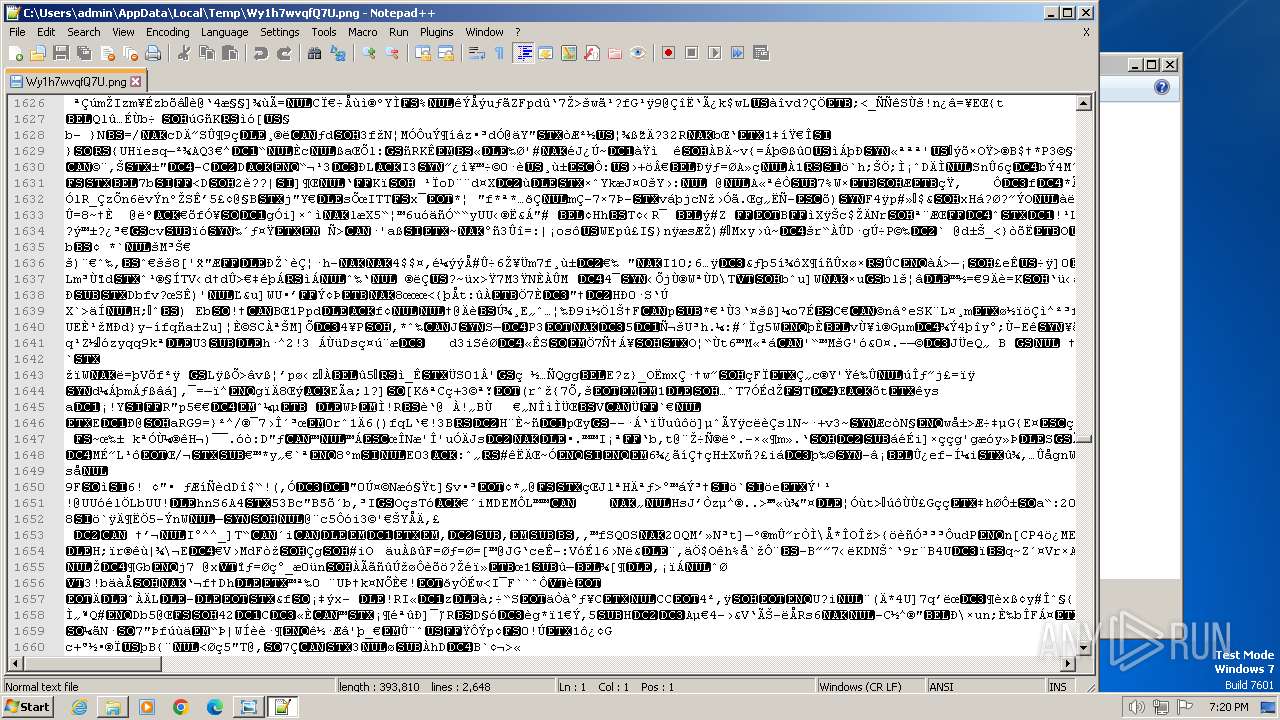This screenshot has height=720, width=1280.
Task: Toggle Word wrap in the toolbar
Action: (x=477, y=53)
